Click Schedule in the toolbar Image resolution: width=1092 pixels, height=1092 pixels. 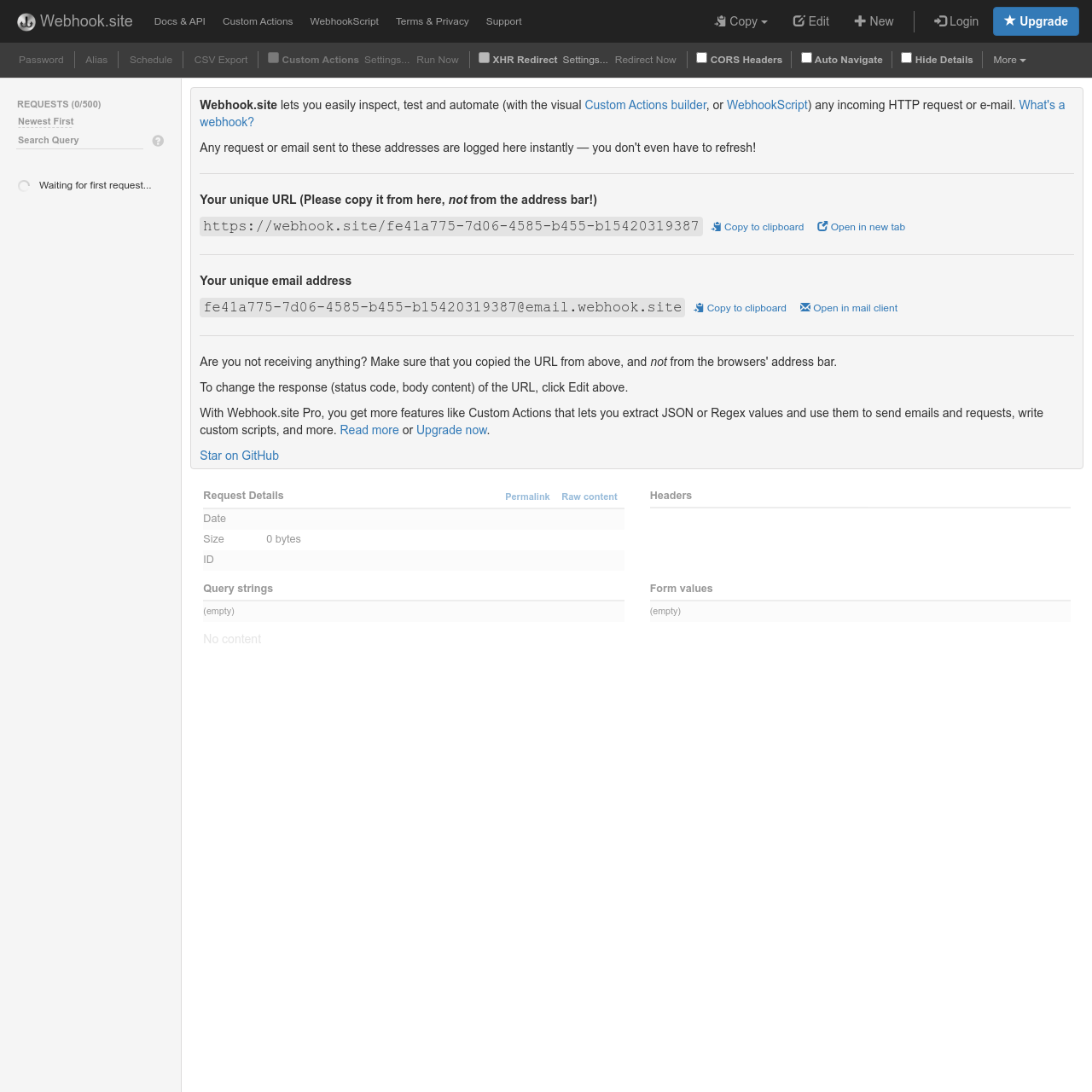[x=151, y=60]
